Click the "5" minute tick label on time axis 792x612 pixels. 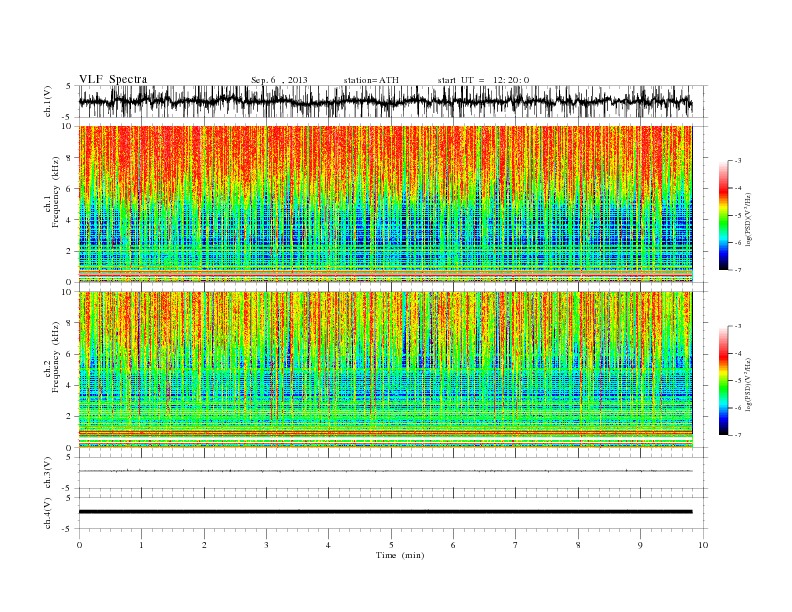391,545
